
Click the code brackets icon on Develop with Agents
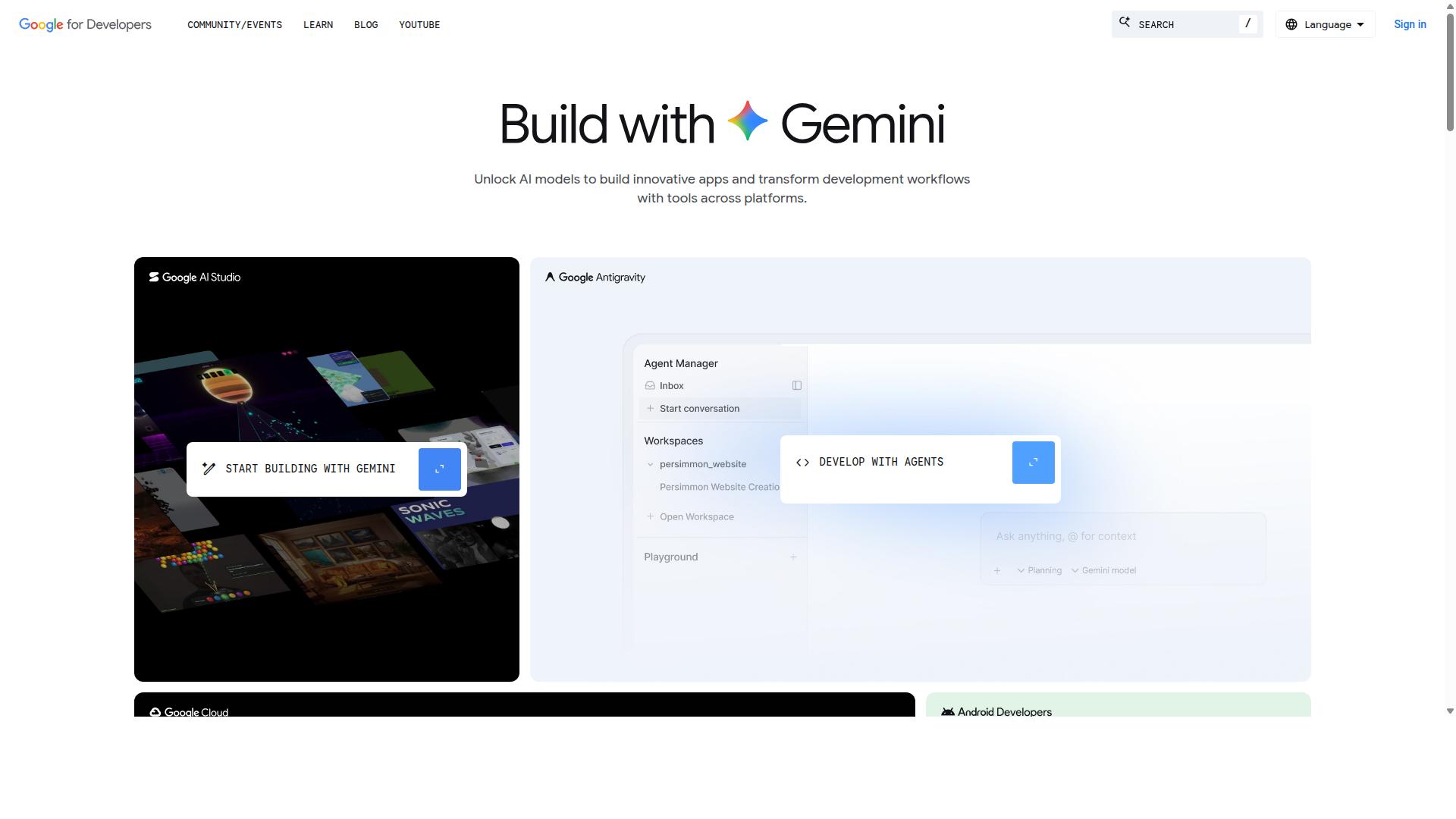(802, 463)
